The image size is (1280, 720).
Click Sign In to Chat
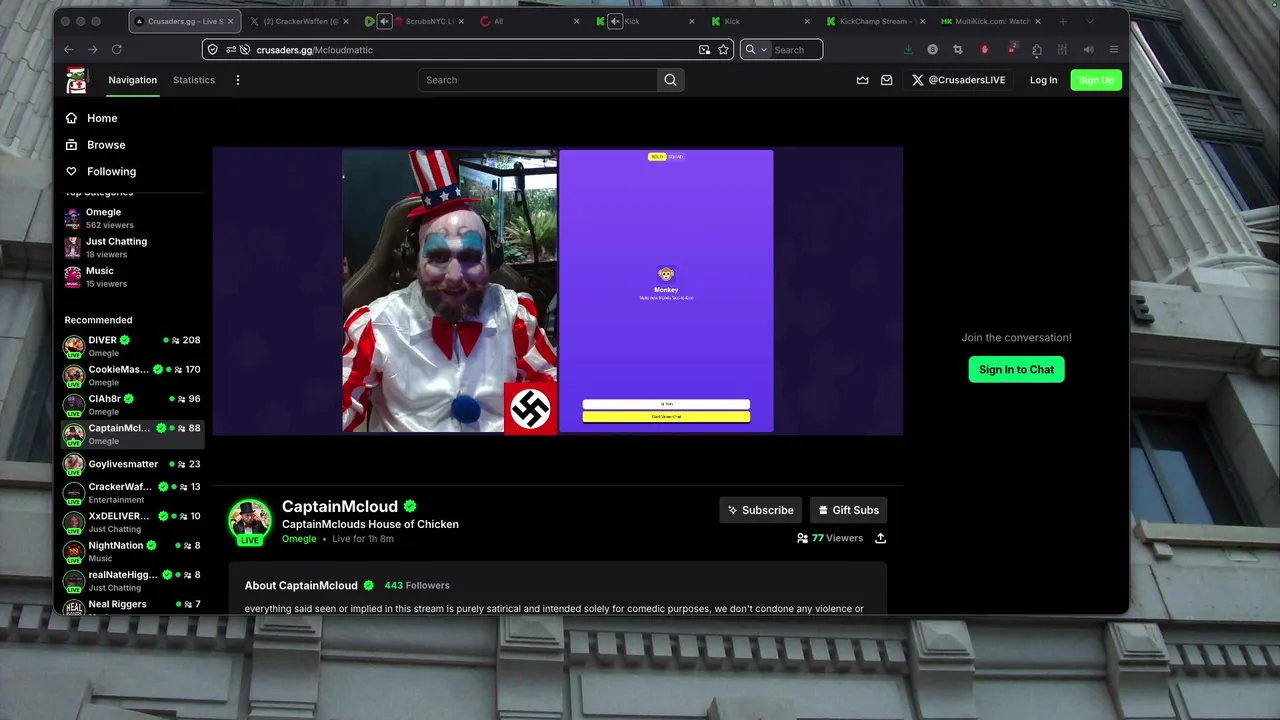click(x=1016, y=369)
